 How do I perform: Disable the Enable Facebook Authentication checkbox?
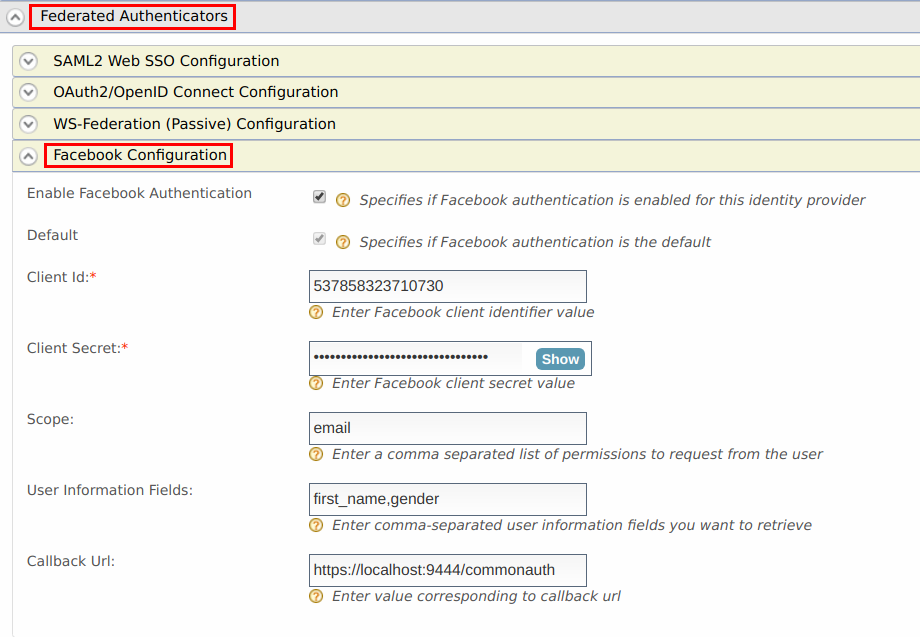click(x=318, y=197)
